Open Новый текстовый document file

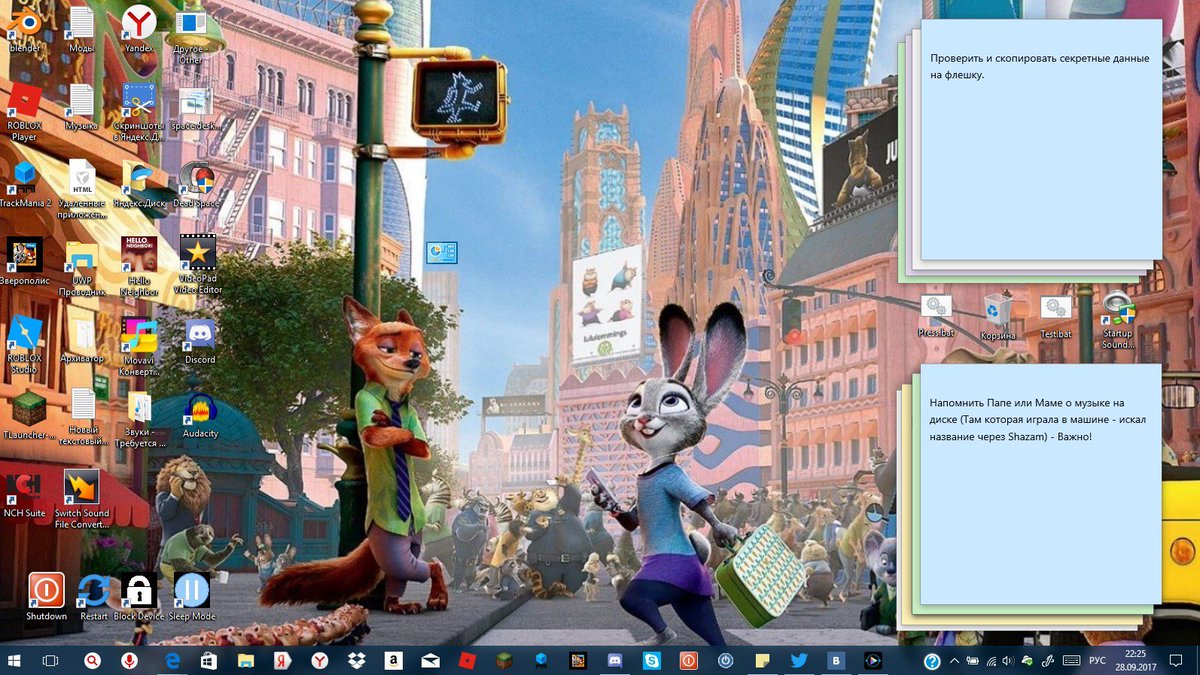(82, 418)
